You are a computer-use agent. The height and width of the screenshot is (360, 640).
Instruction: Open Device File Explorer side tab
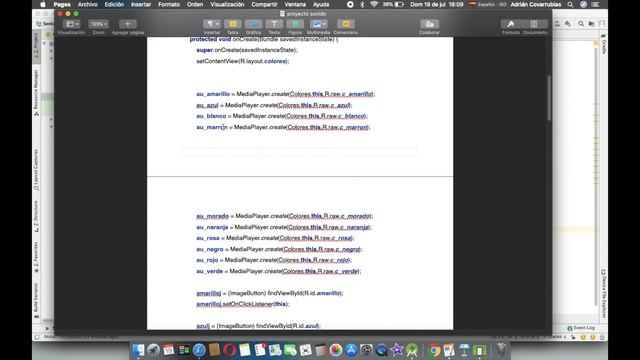[x=603, y=293]
